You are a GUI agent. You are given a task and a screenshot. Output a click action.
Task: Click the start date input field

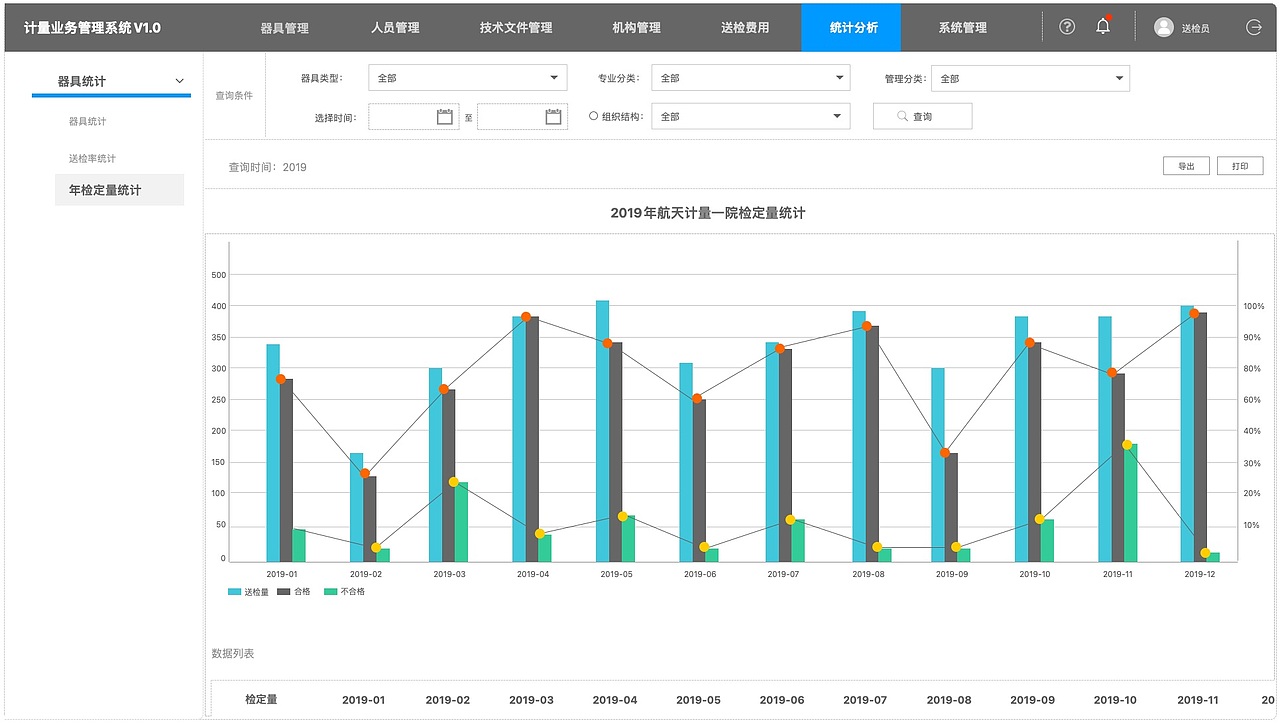click(414, 117)
